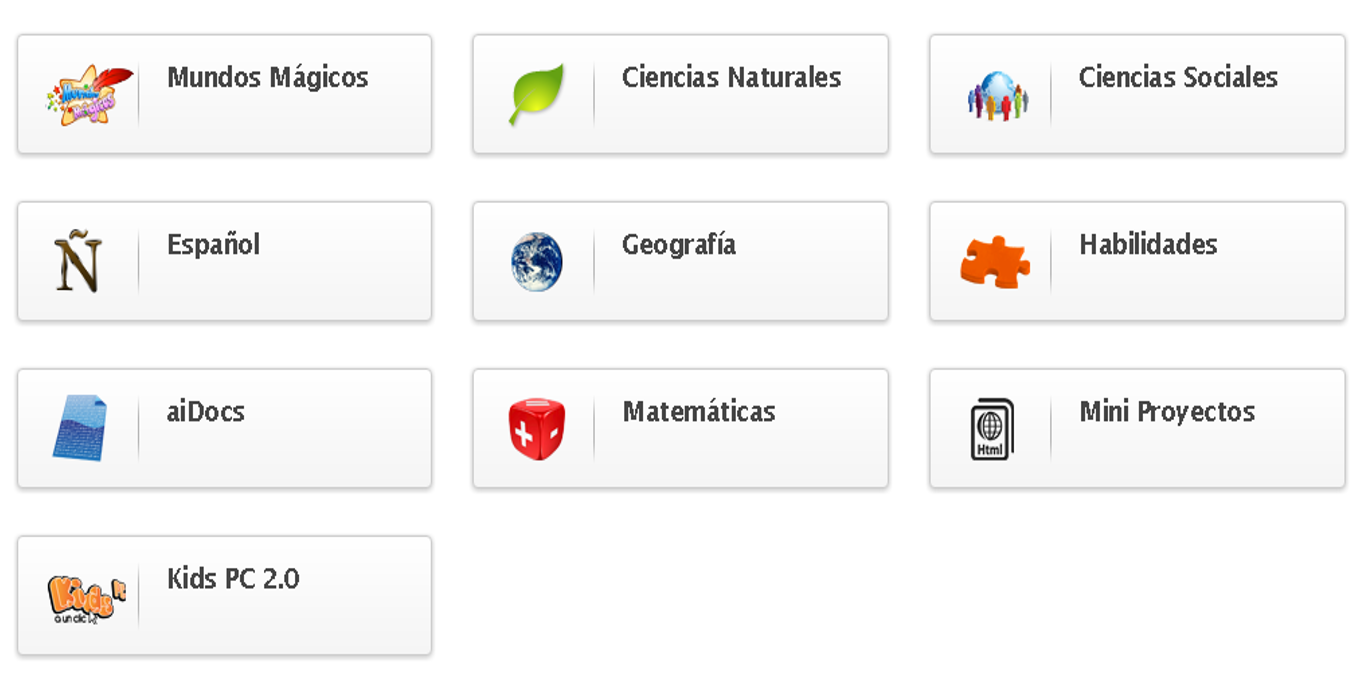Open the Ciencias Naturales category
The height and width of the screenshot is (678, 1368).
pyautogui.click(x=730, y=77)
